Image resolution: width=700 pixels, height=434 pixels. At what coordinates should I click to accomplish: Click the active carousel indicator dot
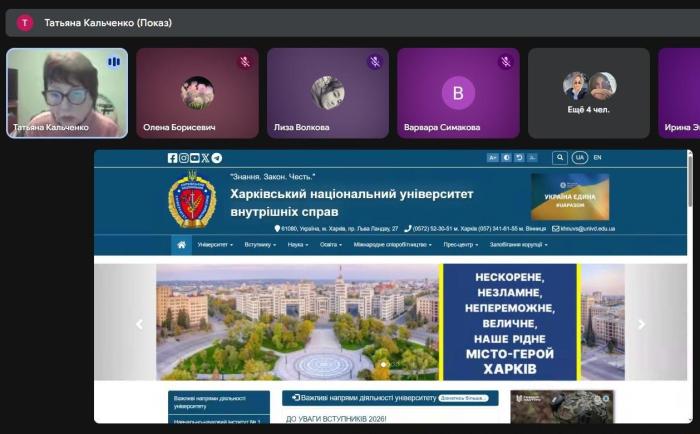[383, 365]
